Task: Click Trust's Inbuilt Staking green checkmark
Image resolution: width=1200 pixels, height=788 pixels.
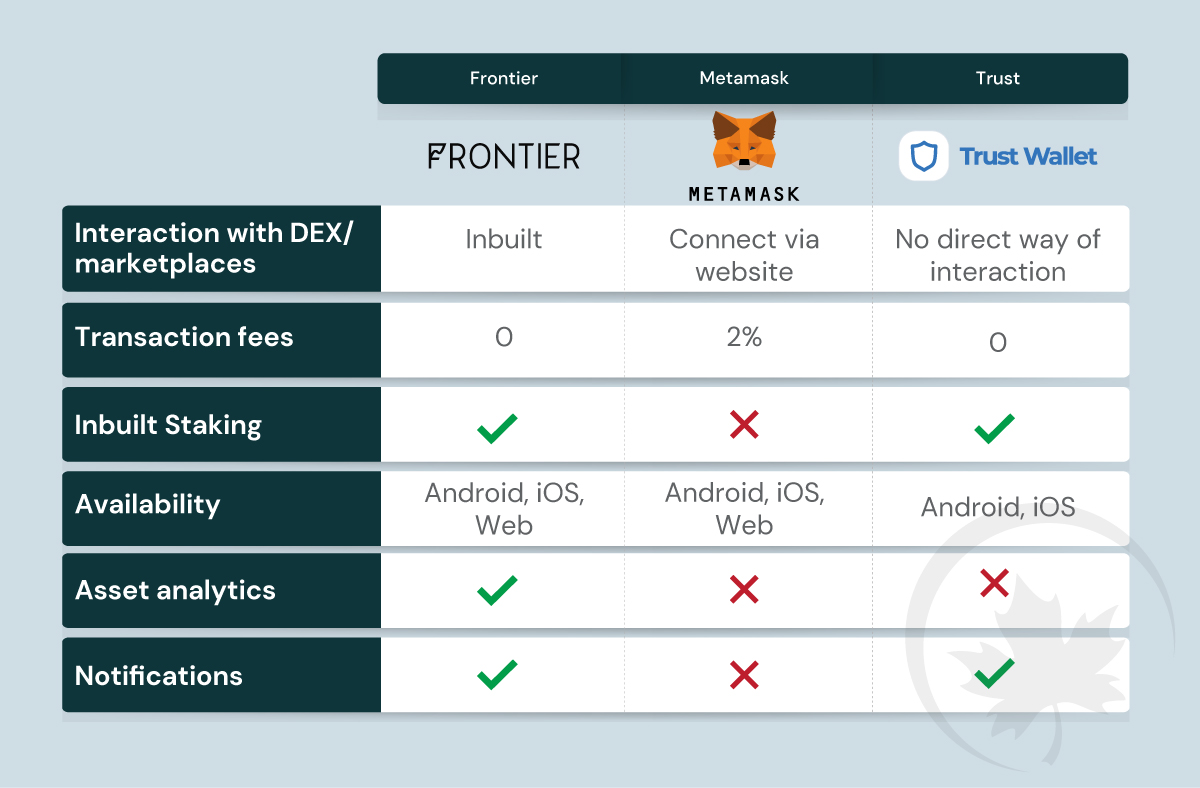Action: point(995,428)
